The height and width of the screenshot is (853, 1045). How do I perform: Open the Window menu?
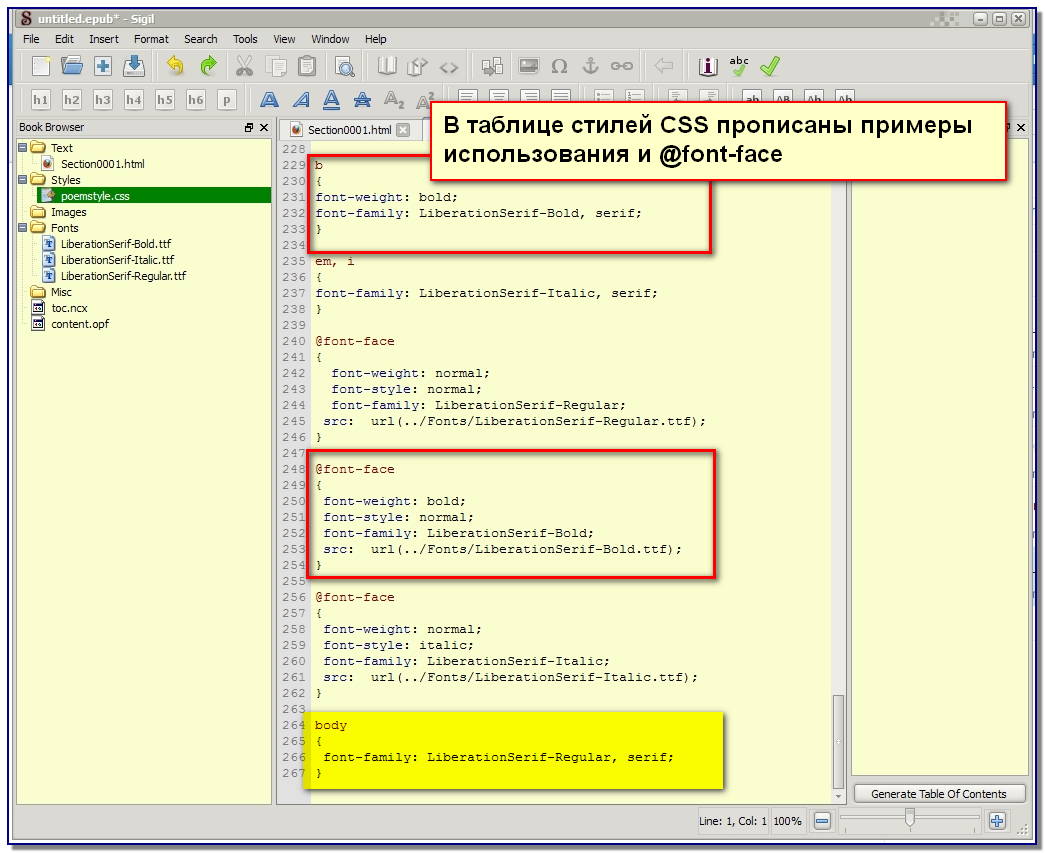[x=330, y=39]
